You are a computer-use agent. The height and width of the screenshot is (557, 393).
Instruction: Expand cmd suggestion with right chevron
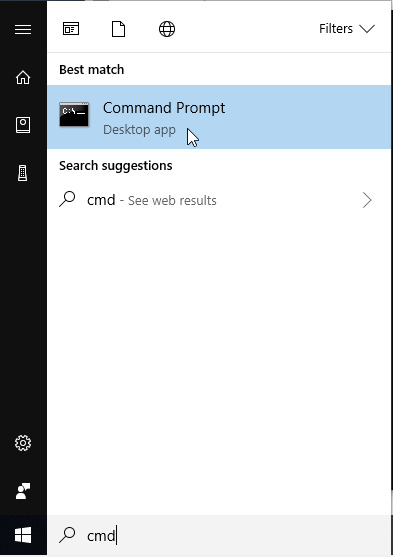(367, 200)
